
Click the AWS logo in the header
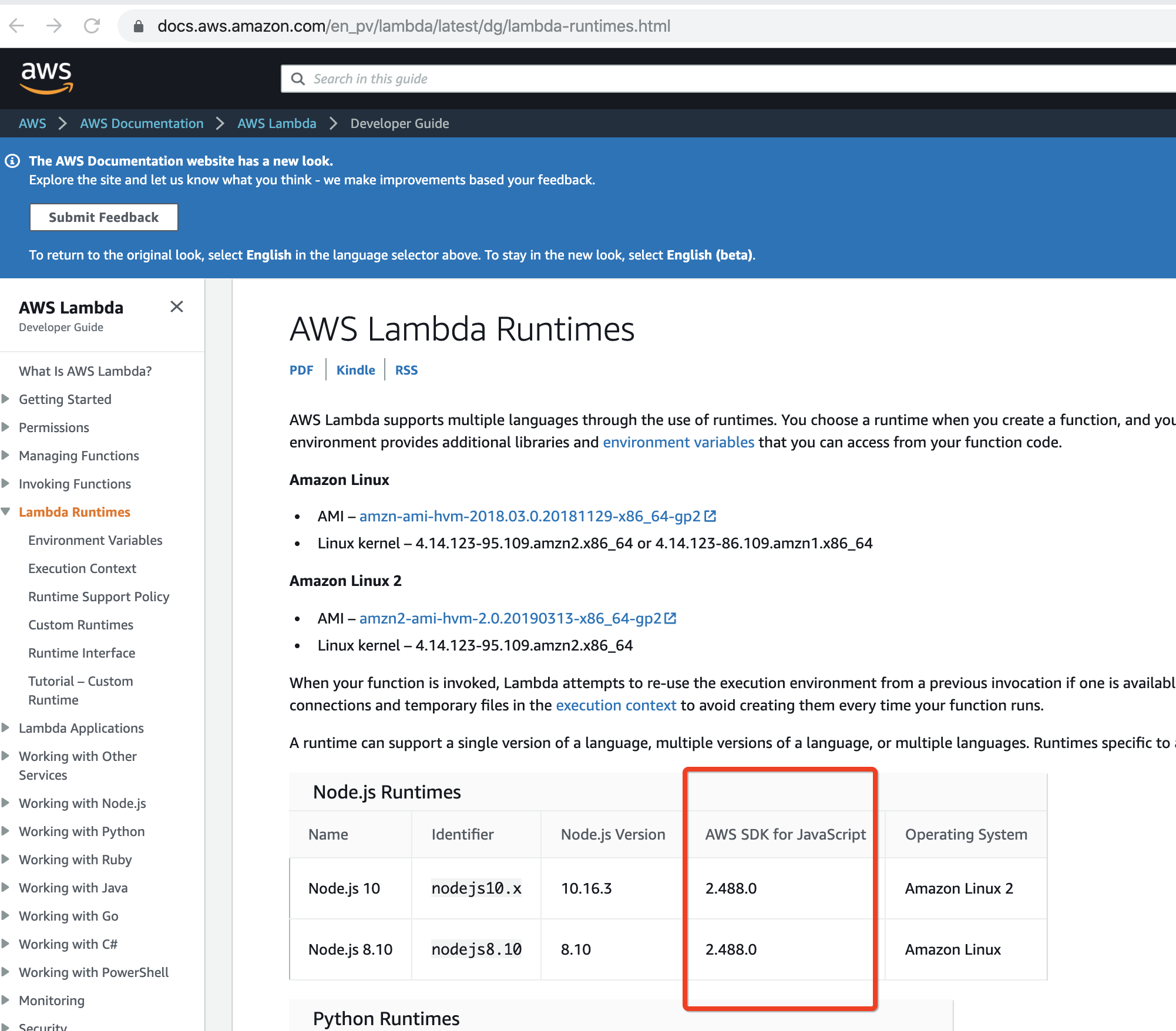46,78
